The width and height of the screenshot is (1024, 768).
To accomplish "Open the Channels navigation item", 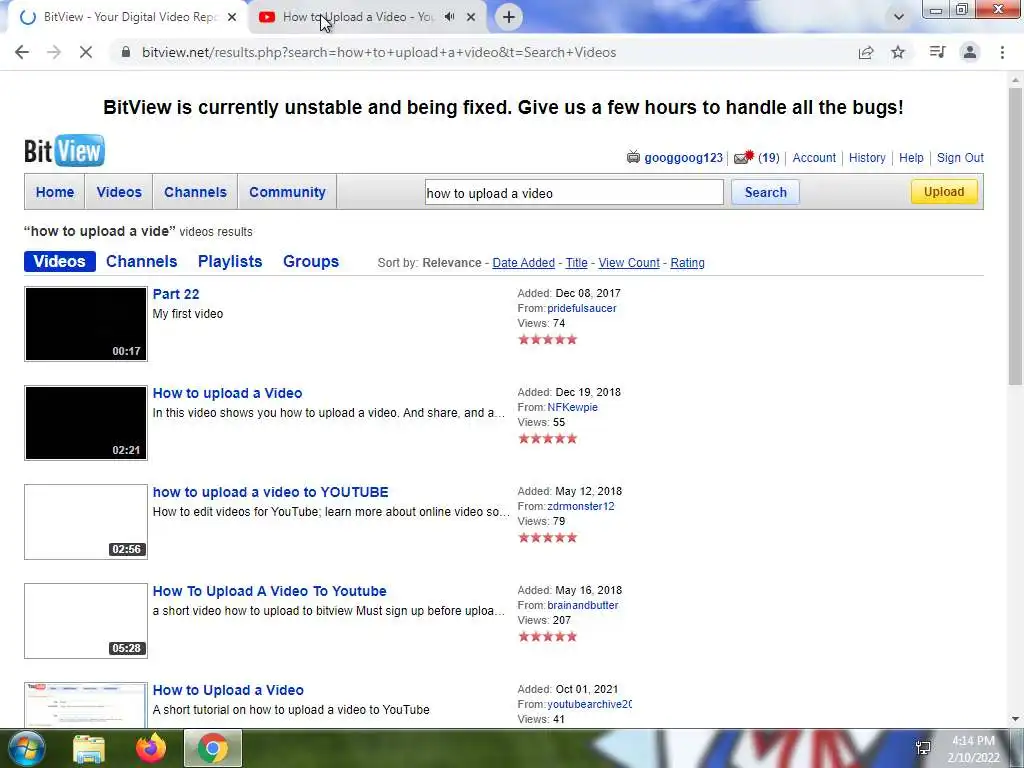I will click(195, 192).
